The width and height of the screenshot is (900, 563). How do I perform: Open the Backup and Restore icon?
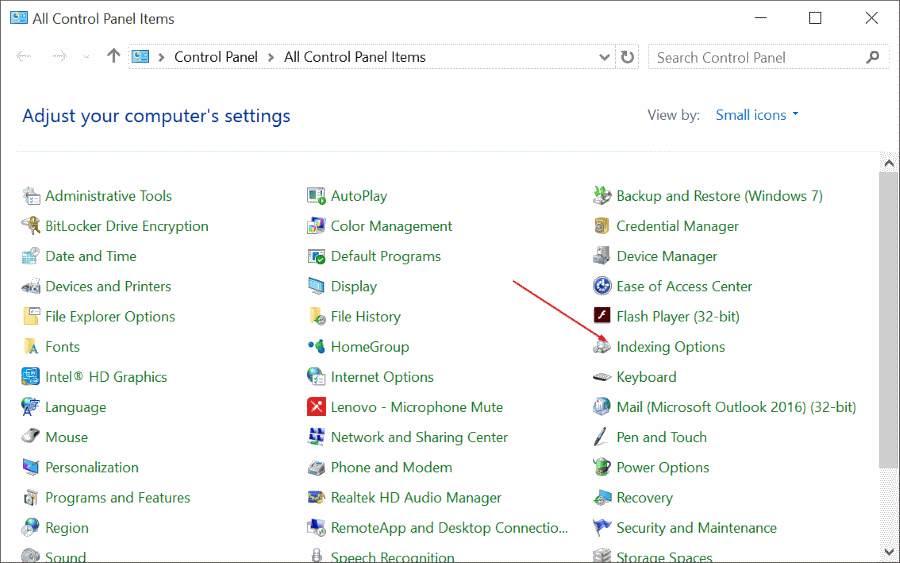(602, 196)
